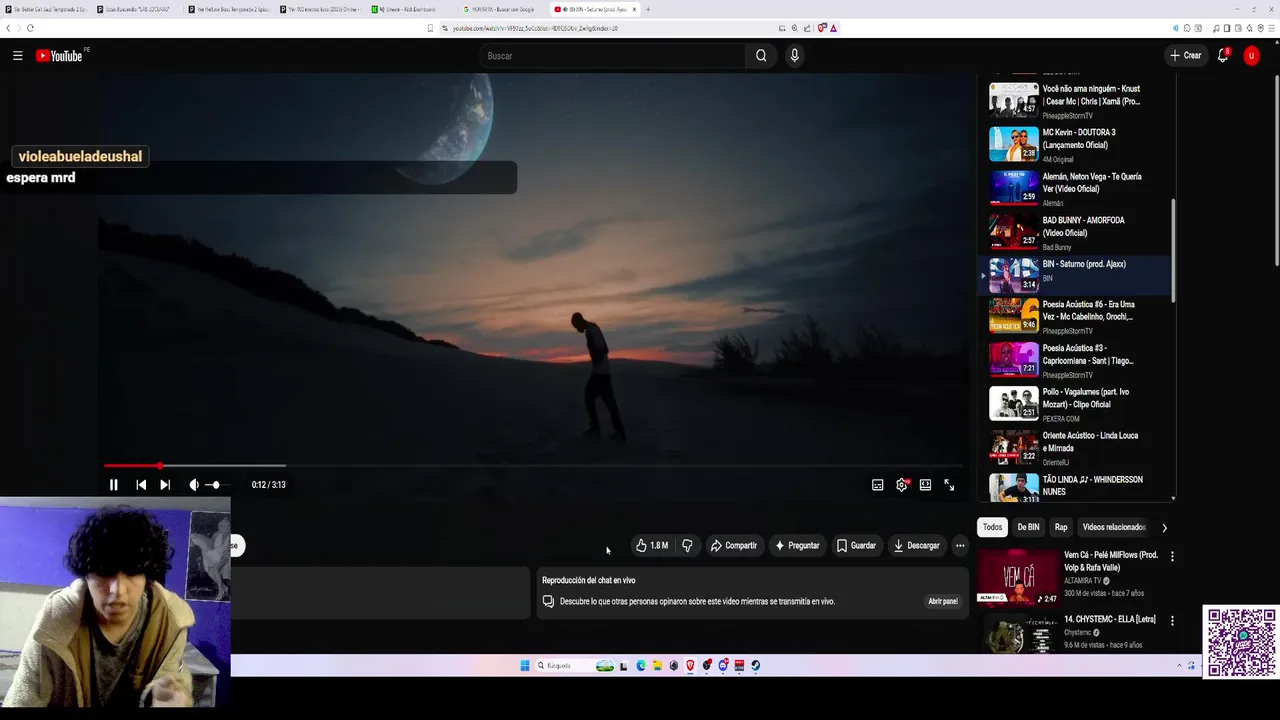Mute the player volume
This screenshot has height=720, width=1280.
pos(194,485)
